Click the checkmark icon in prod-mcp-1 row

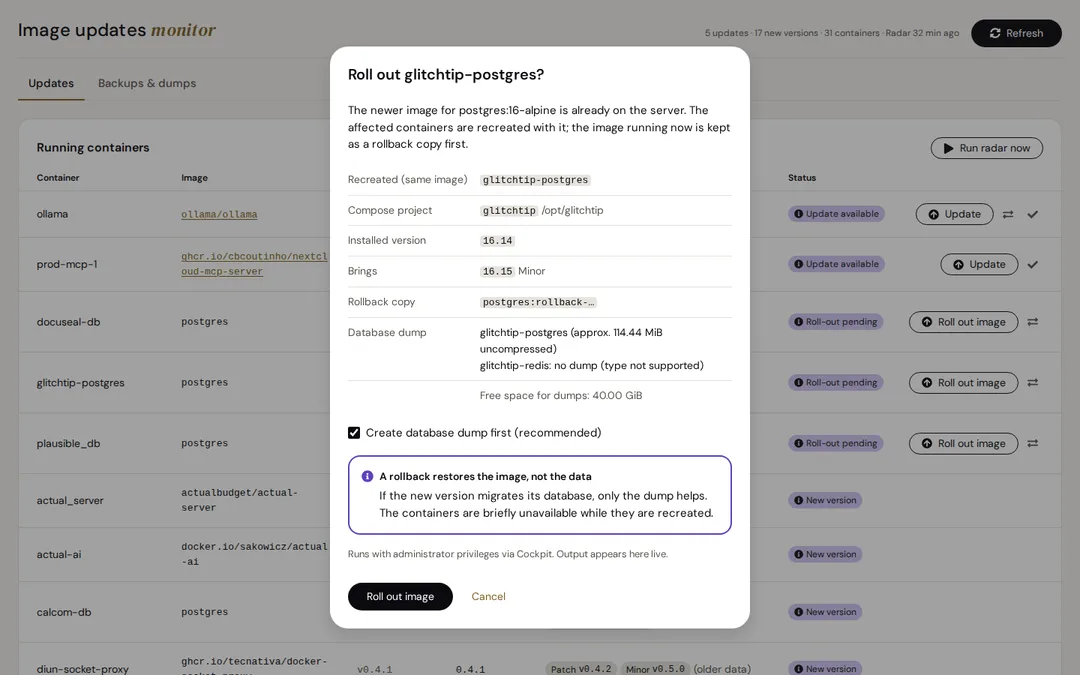point(1032,264)
